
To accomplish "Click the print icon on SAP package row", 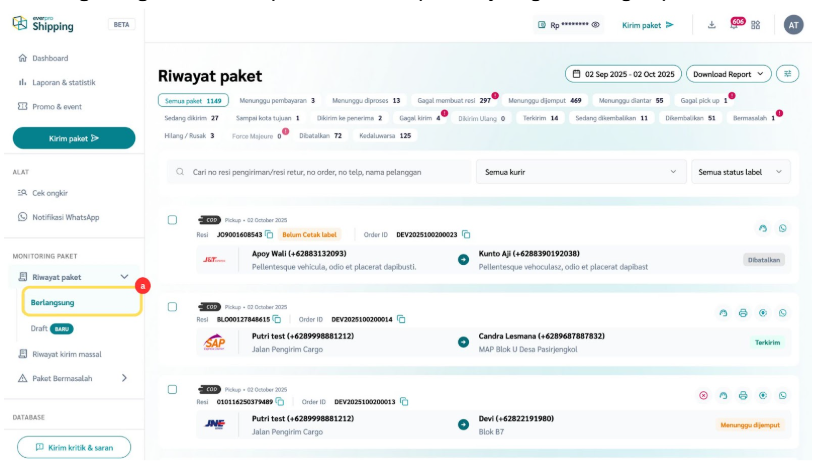I will 742,313.
